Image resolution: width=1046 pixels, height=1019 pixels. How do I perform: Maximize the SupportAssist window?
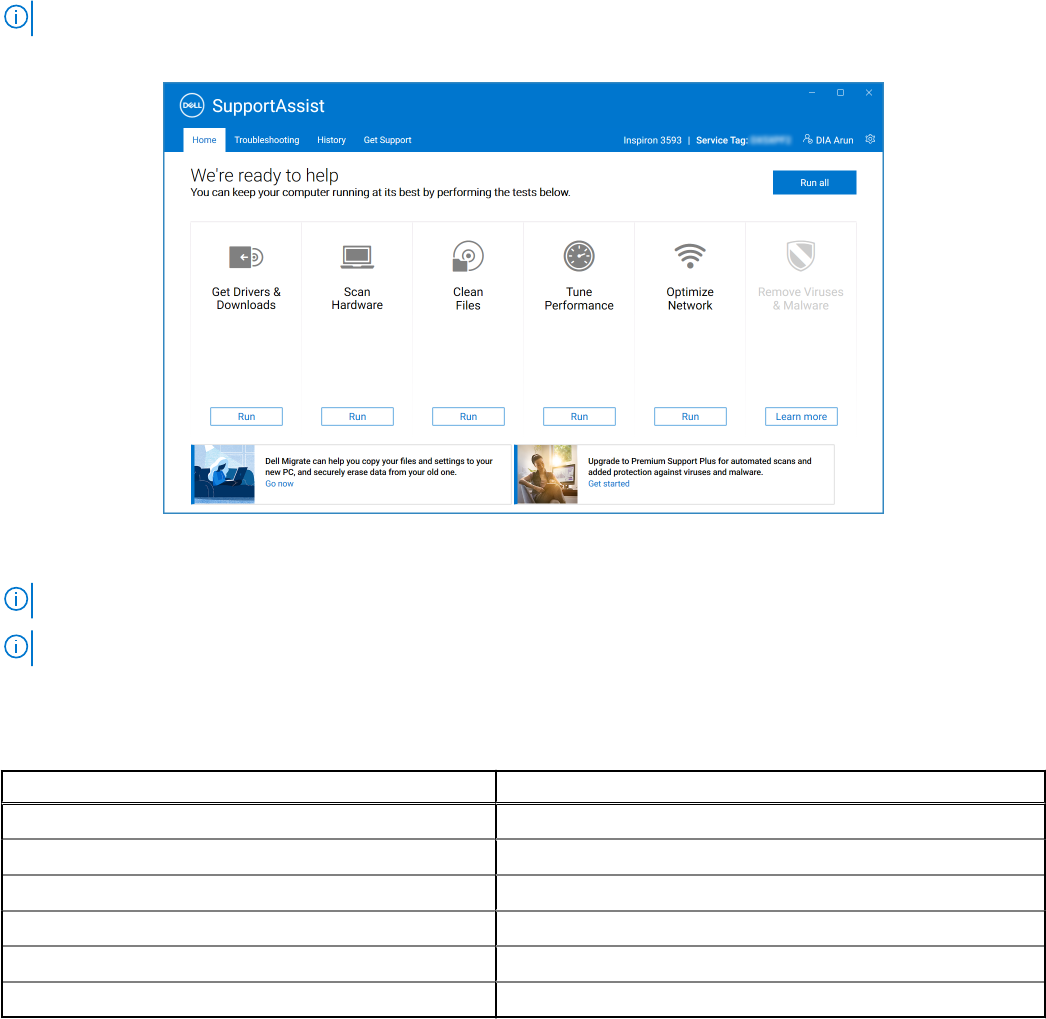841,93
